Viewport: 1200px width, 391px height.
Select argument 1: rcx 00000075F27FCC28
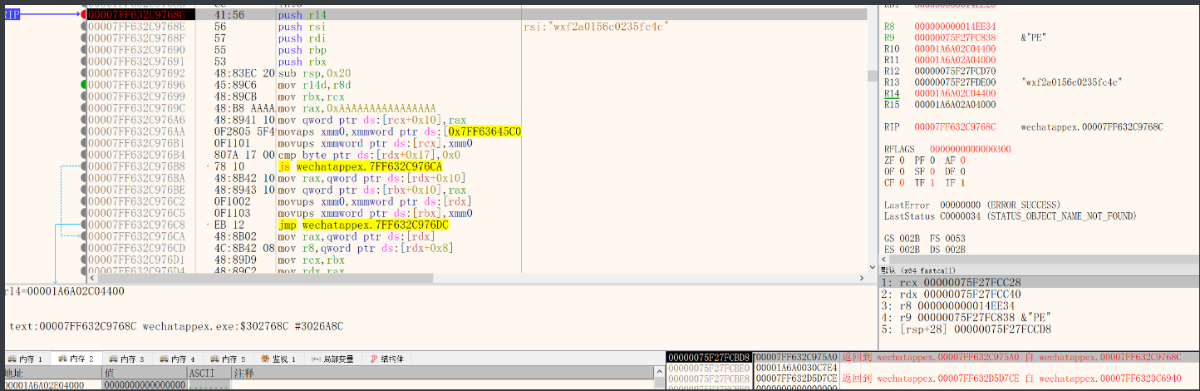(1038, 283)
